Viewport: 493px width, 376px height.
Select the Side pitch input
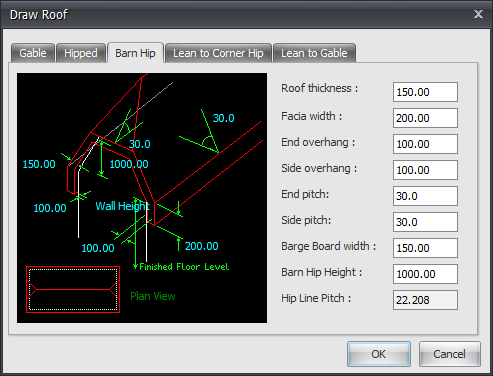[x=425, y=222]
